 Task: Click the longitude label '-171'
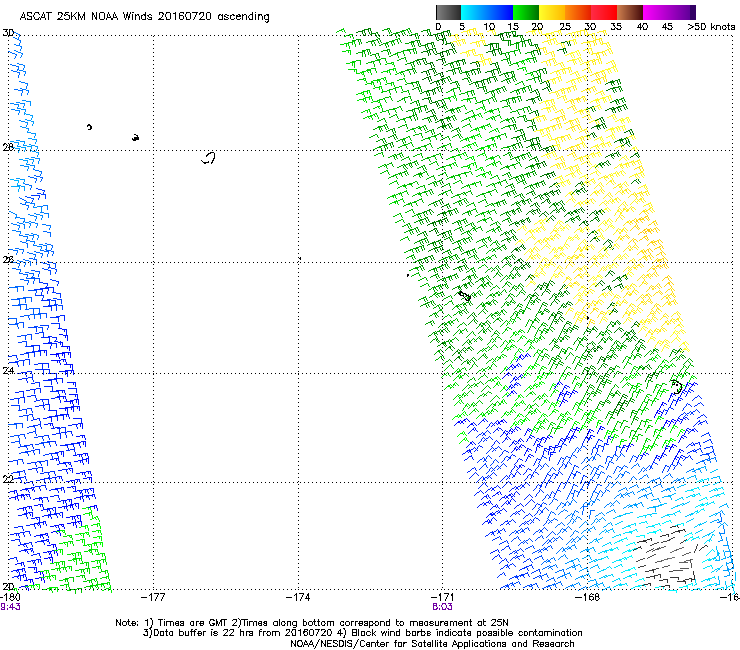(x=443, y=598)
